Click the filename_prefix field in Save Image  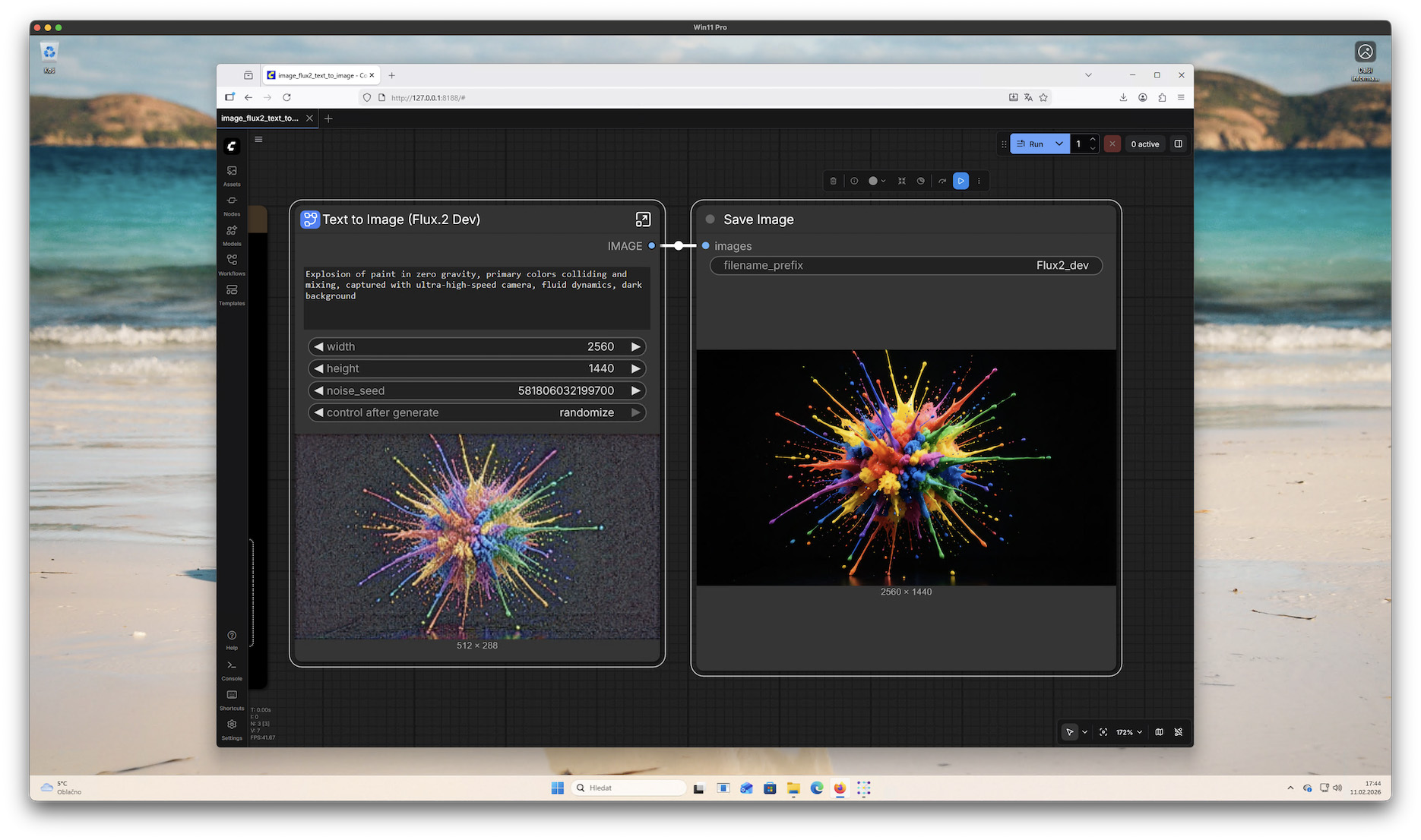point(906,265)
